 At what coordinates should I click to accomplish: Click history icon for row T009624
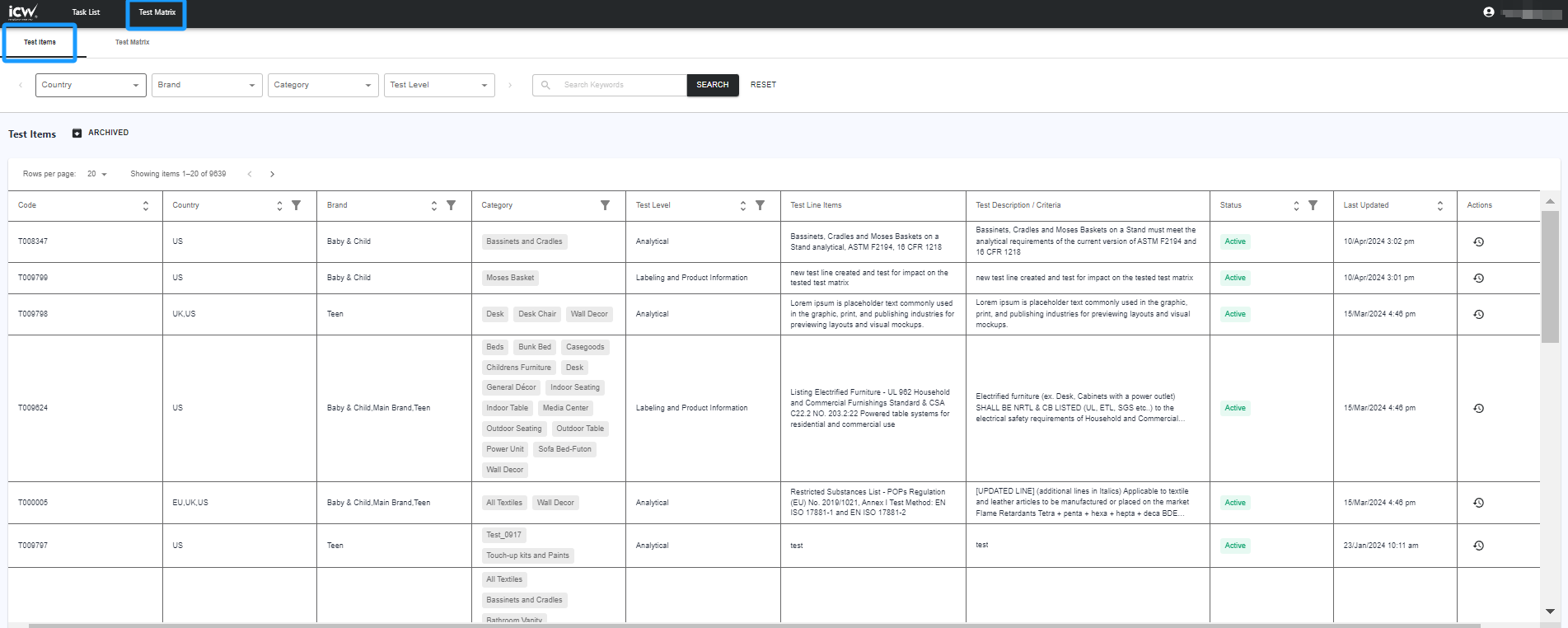1478,408
